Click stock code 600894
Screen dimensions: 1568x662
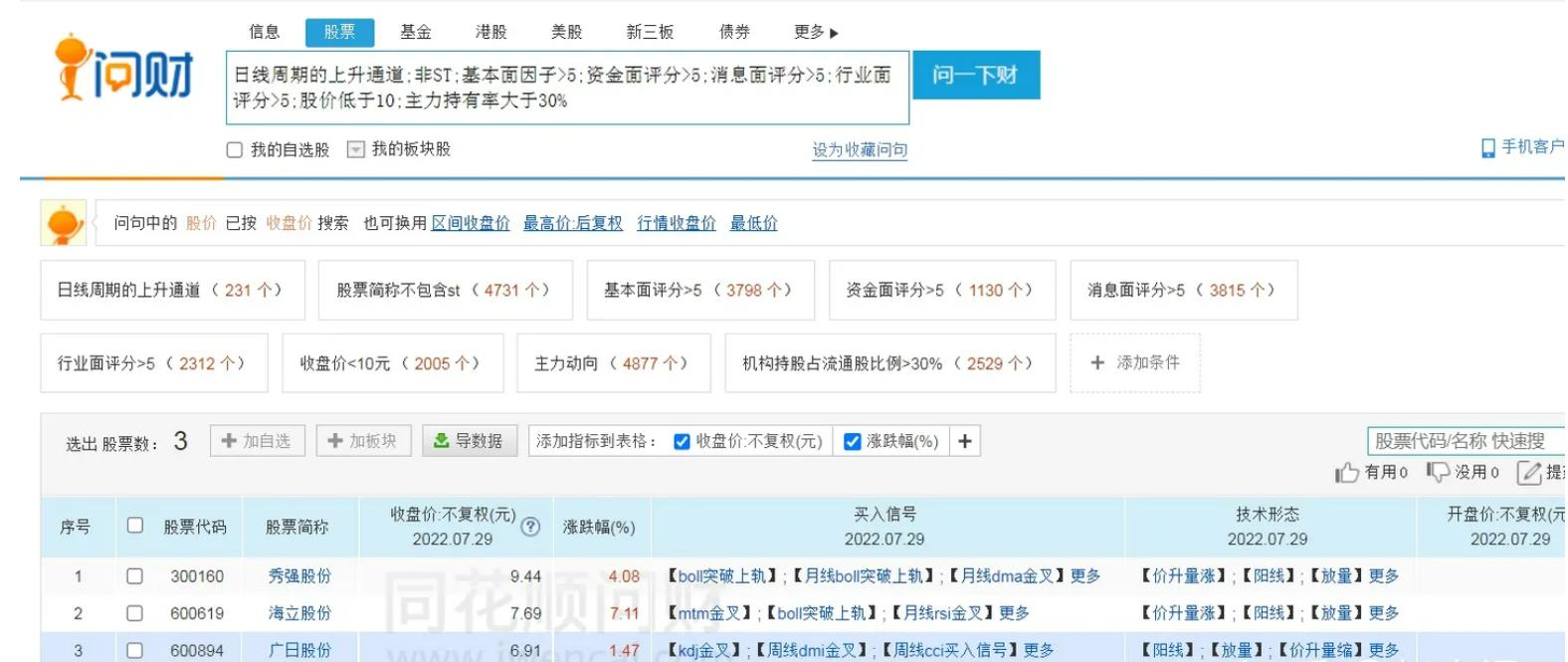tap(197, 650)
